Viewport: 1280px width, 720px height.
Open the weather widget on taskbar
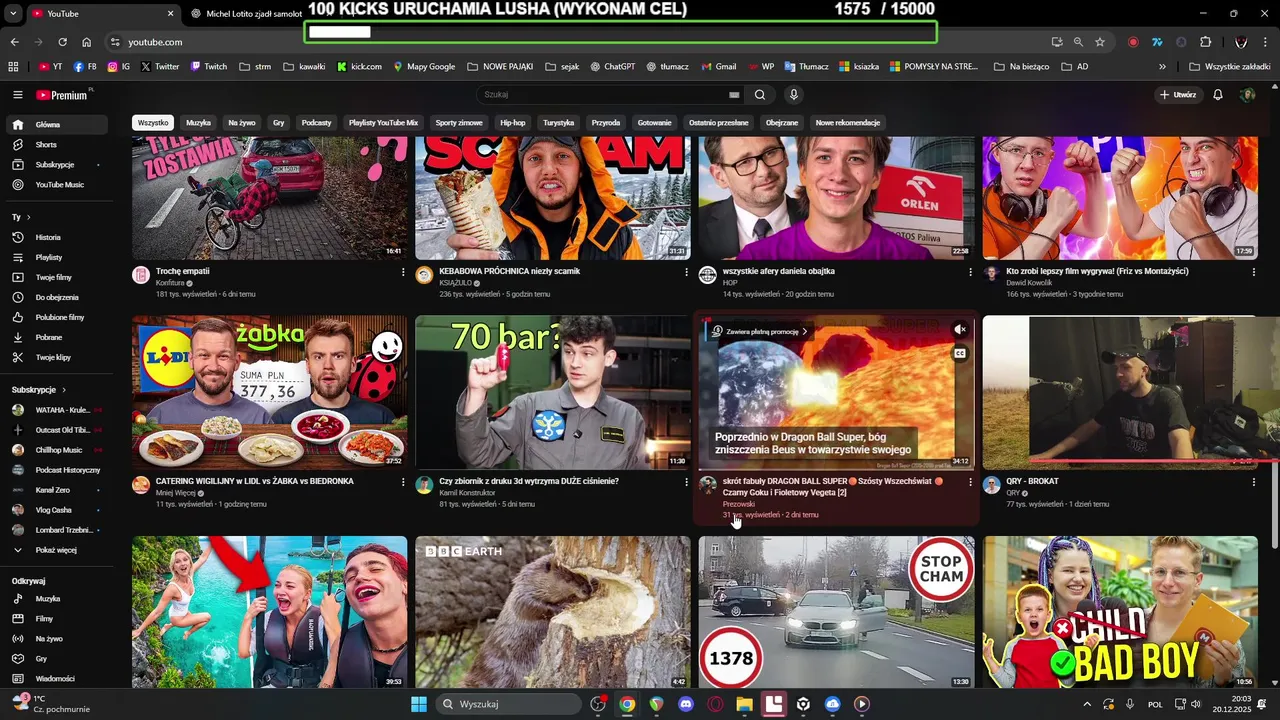(50, 704)
